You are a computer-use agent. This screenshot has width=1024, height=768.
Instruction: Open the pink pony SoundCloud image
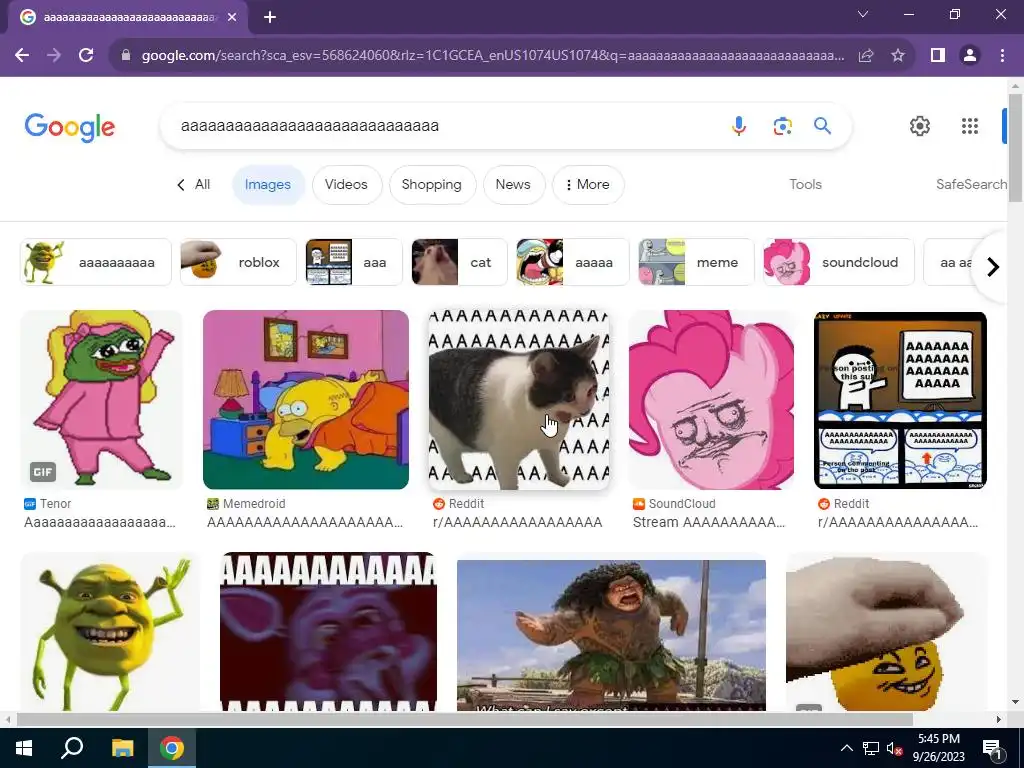click(x=712, y=400)
